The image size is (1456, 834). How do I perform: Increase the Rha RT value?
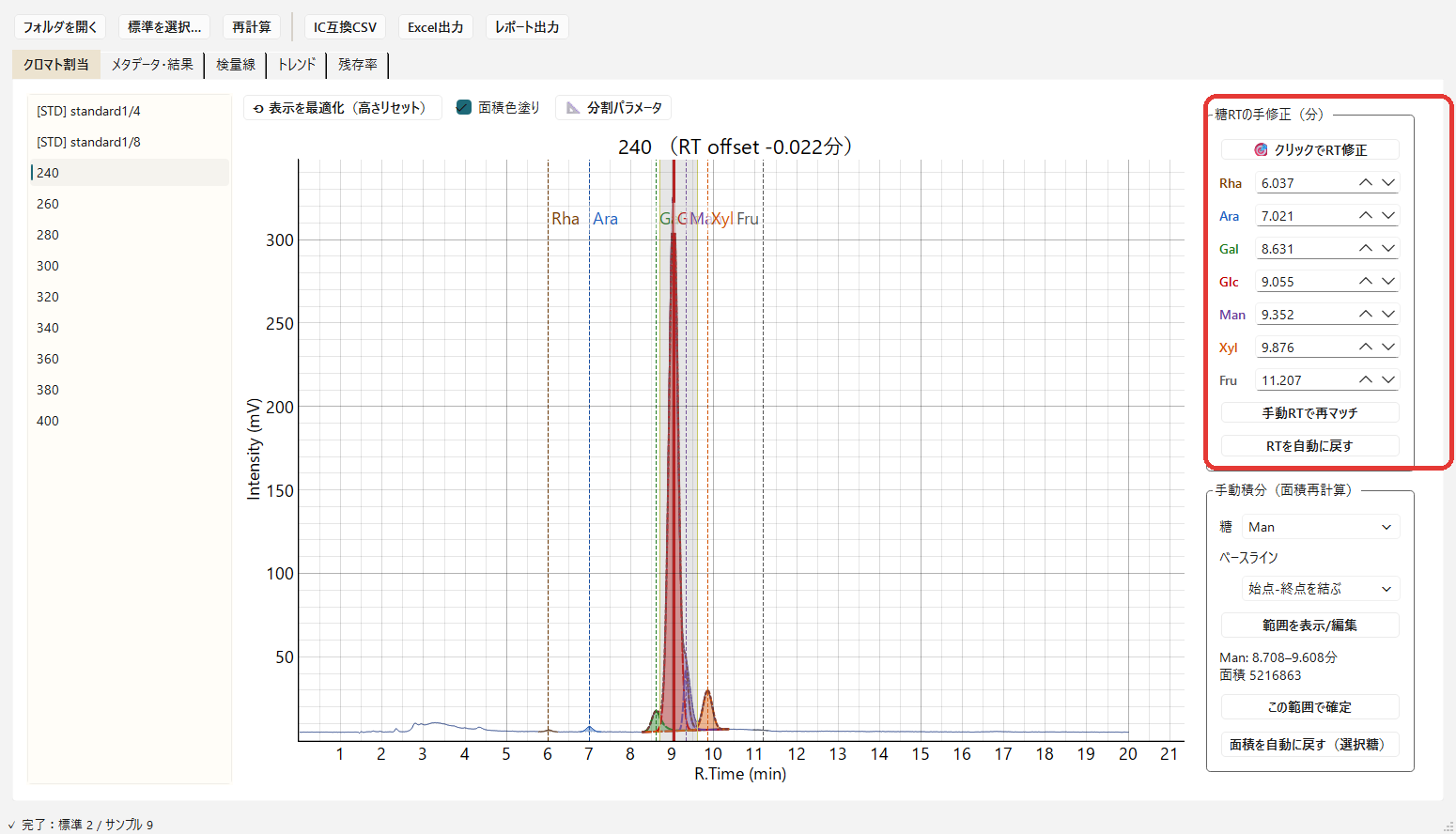tap(1366, 183)
